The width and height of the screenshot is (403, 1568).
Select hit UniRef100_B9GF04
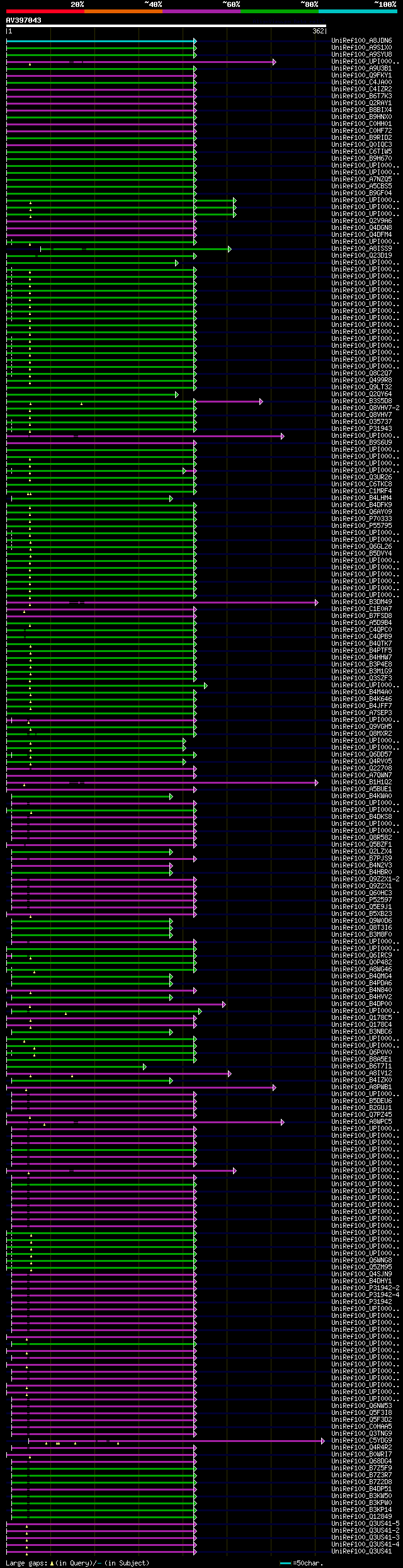(361, 193)
